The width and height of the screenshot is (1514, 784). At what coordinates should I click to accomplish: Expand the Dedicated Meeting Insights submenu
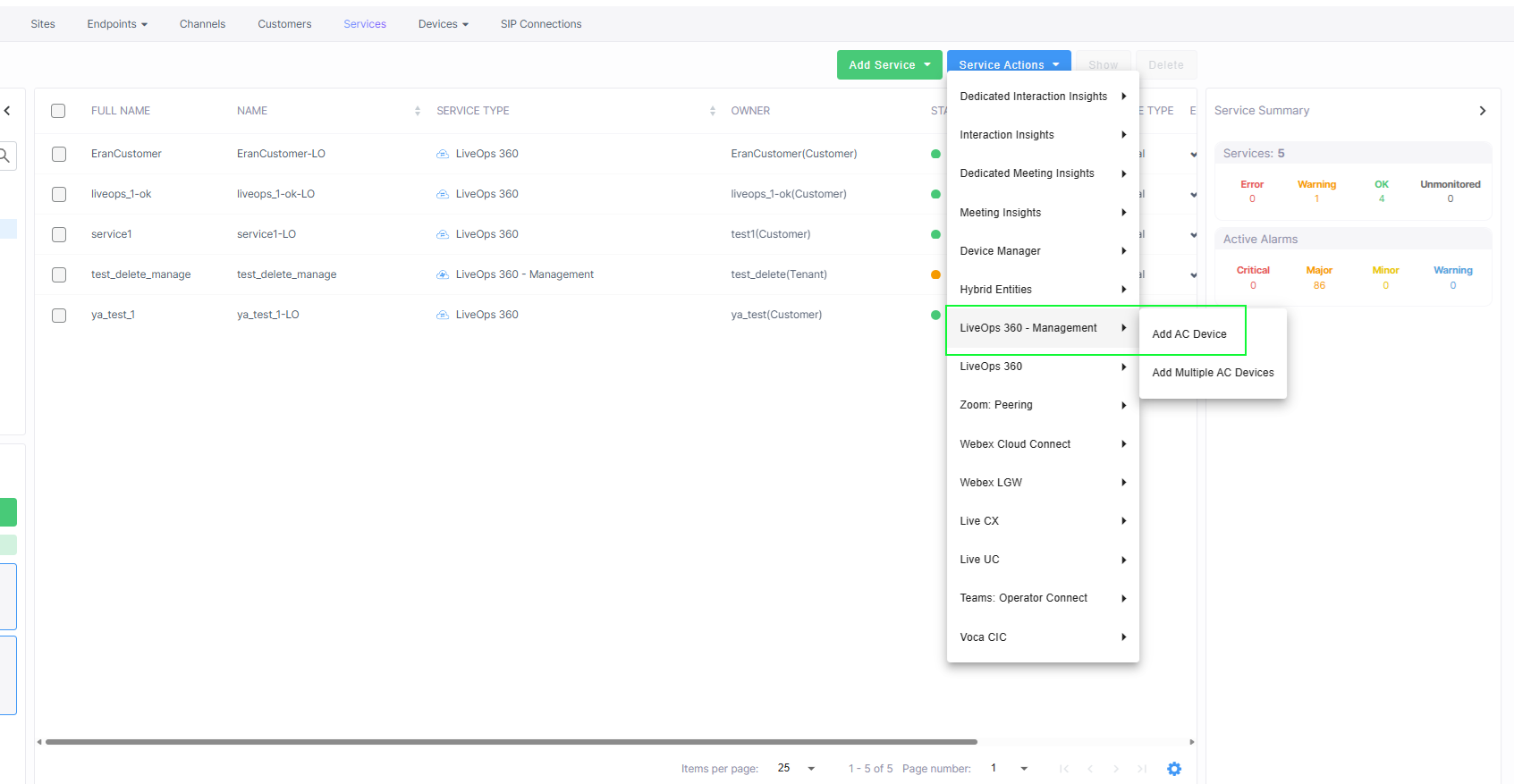1043,173
